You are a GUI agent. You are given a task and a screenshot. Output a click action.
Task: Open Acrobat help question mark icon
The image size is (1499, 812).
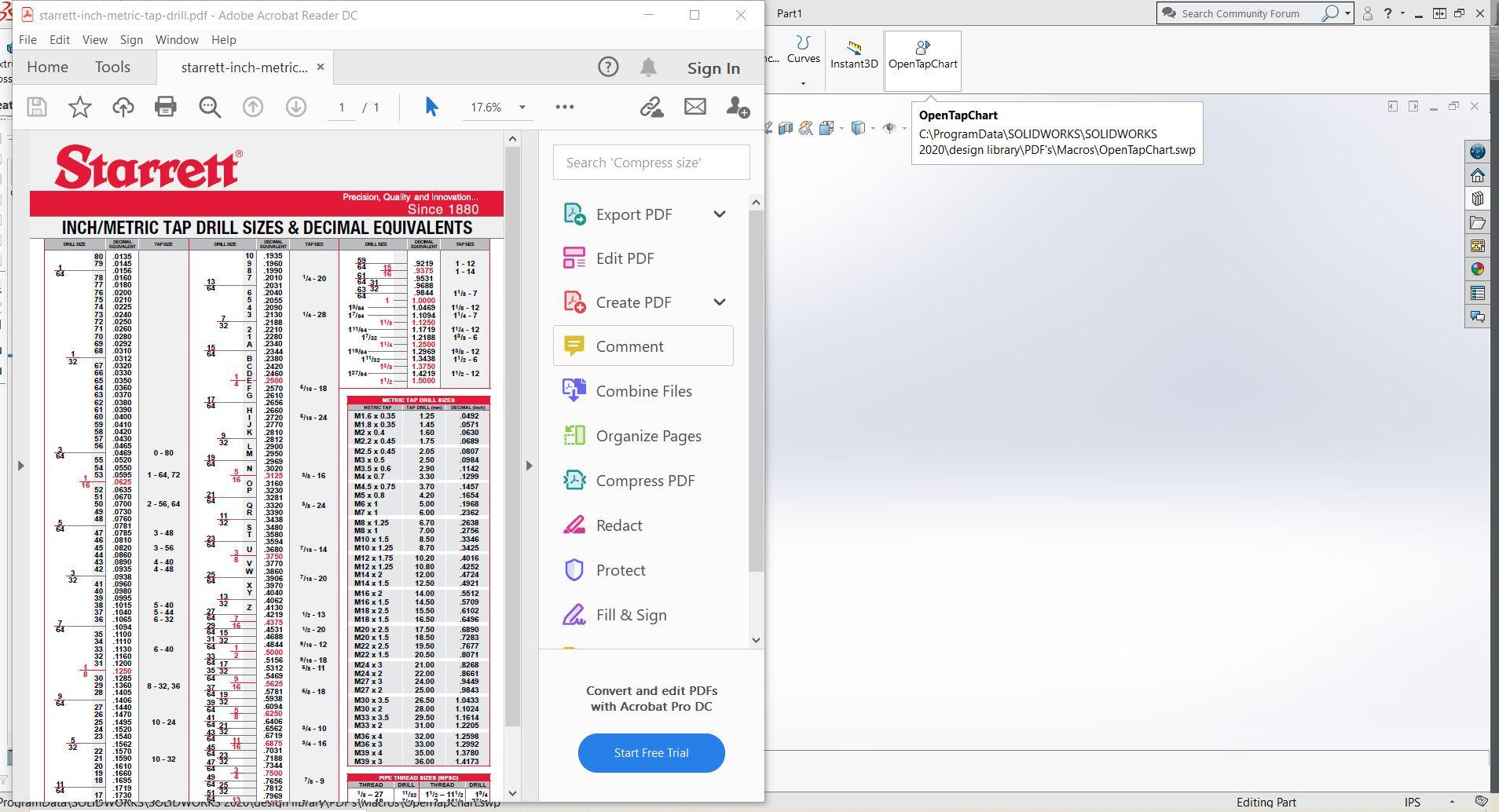point(608,68)
